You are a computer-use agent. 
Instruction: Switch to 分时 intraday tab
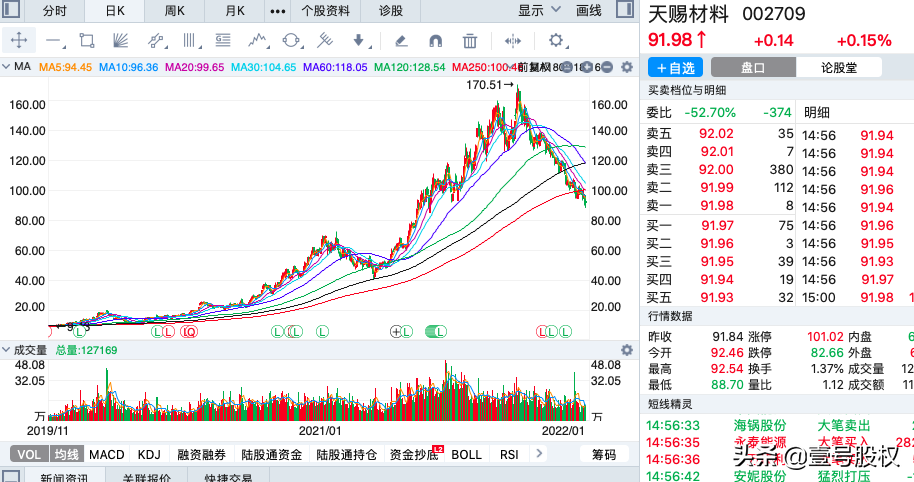point(55,10)
